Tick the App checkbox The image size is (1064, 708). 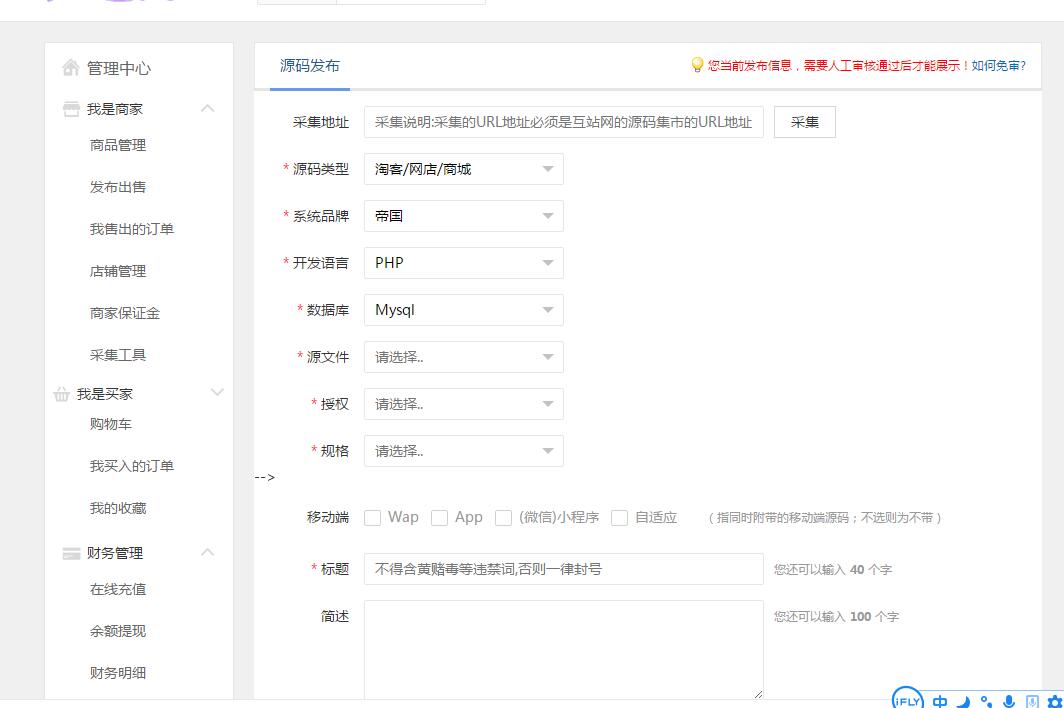(x=439, y=518)
